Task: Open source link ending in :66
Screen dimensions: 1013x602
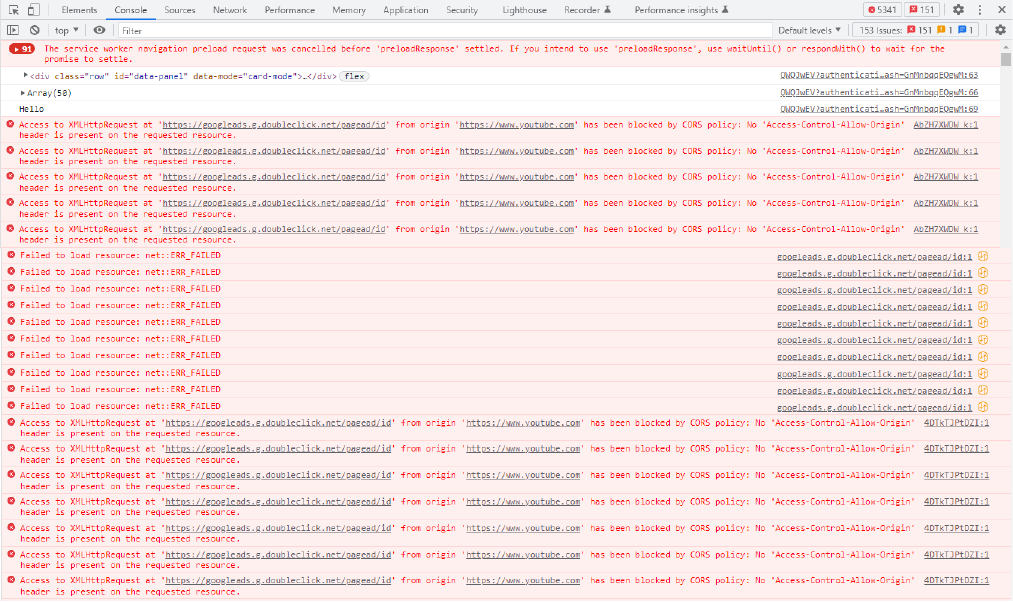Action: click(879, 92)
